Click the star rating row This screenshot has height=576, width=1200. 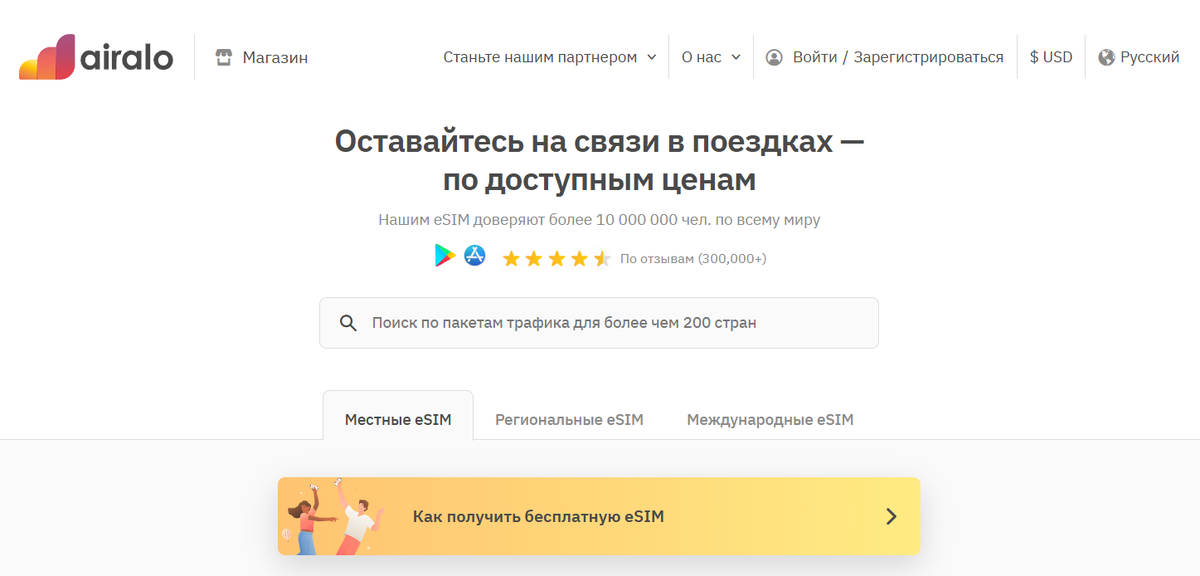[556, 259]
